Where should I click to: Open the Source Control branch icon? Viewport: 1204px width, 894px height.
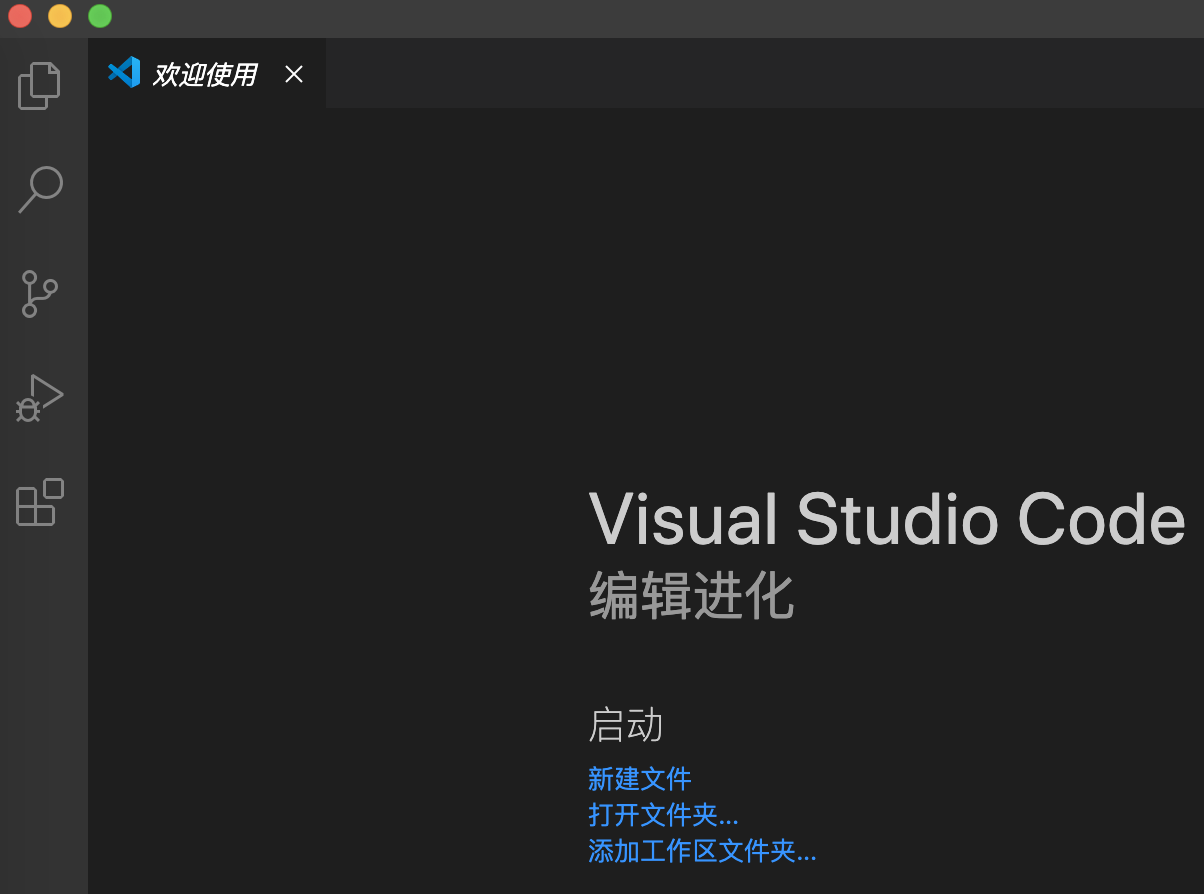point(40,294)
